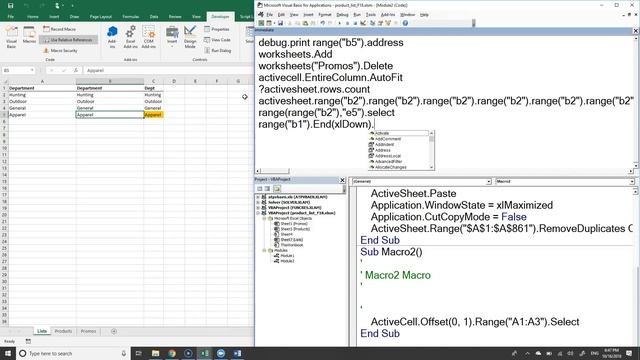
Task: Switch to the Promos sheet tab
Action: pos(89,331)
